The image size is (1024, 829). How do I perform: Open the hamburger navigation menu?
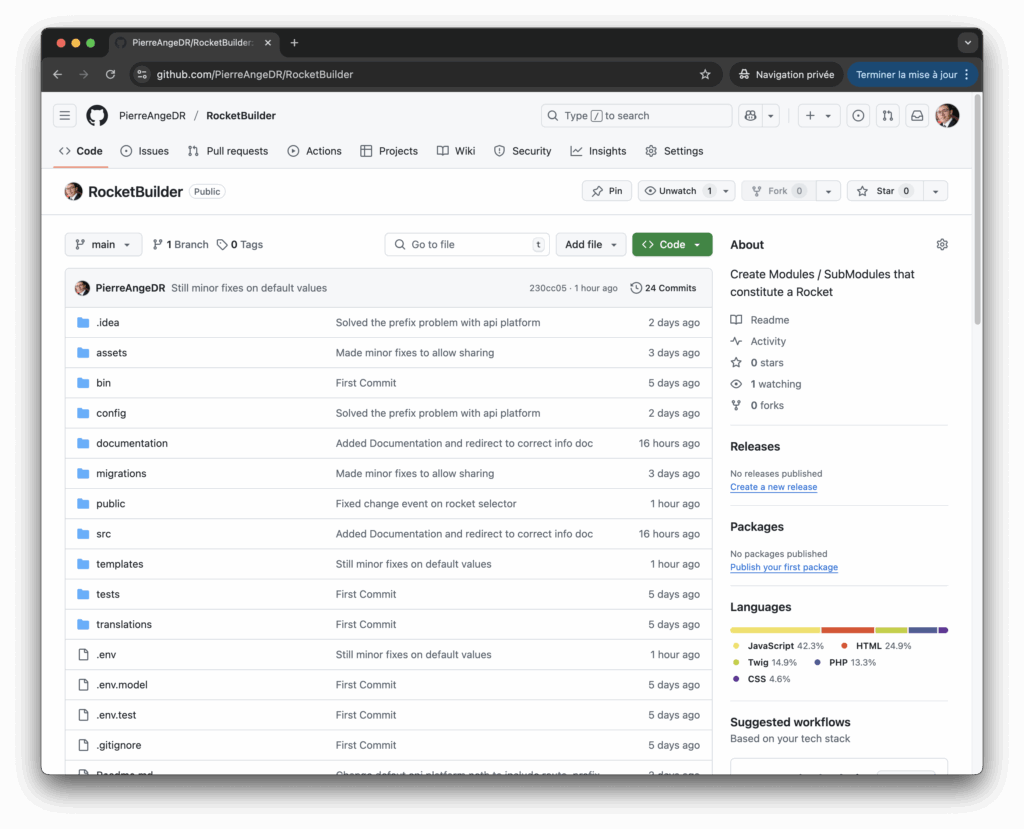pos(65,116)
